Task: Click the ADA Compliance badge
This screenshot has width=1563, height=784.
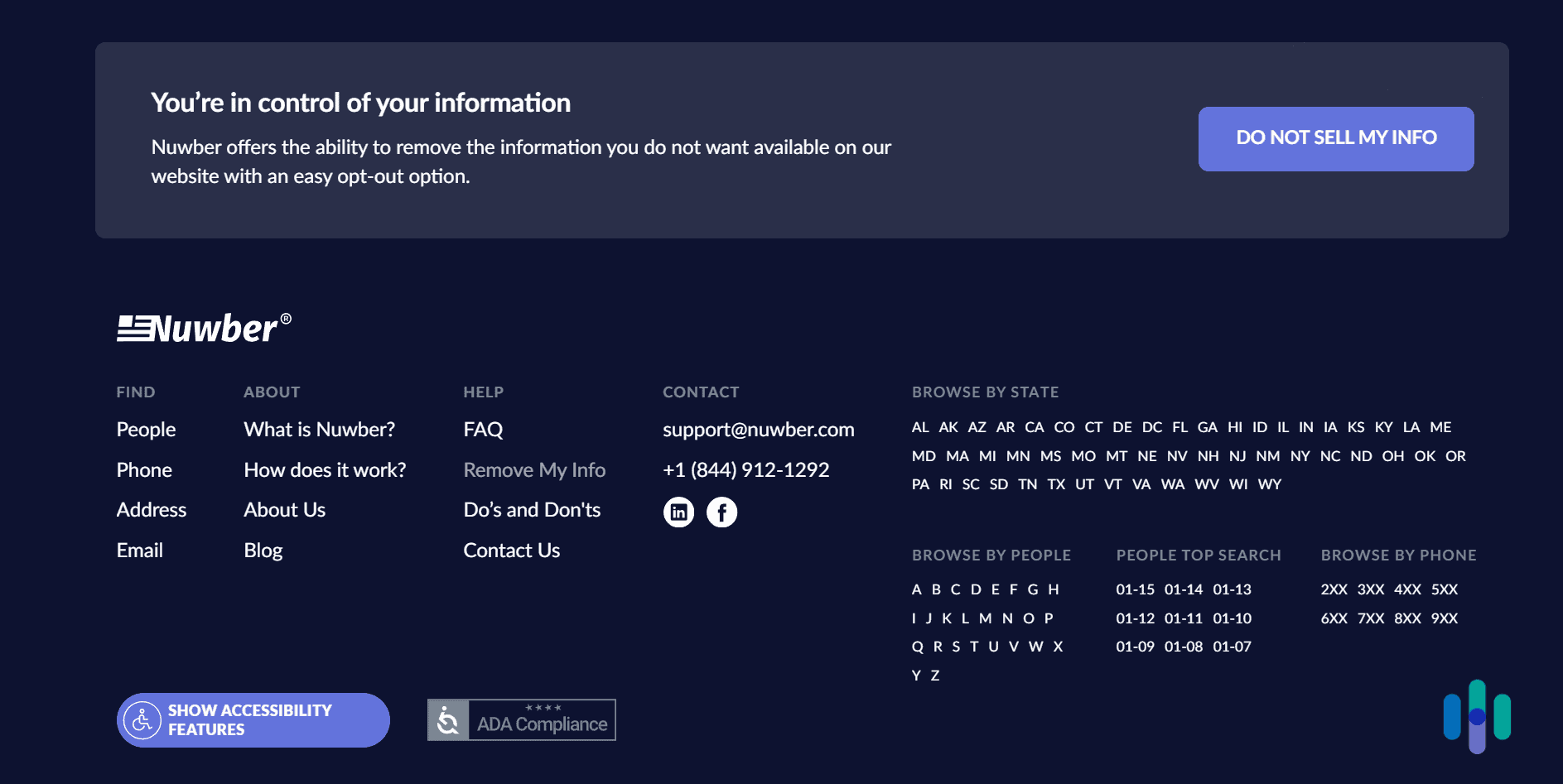Action: click(x=521, y=719)
